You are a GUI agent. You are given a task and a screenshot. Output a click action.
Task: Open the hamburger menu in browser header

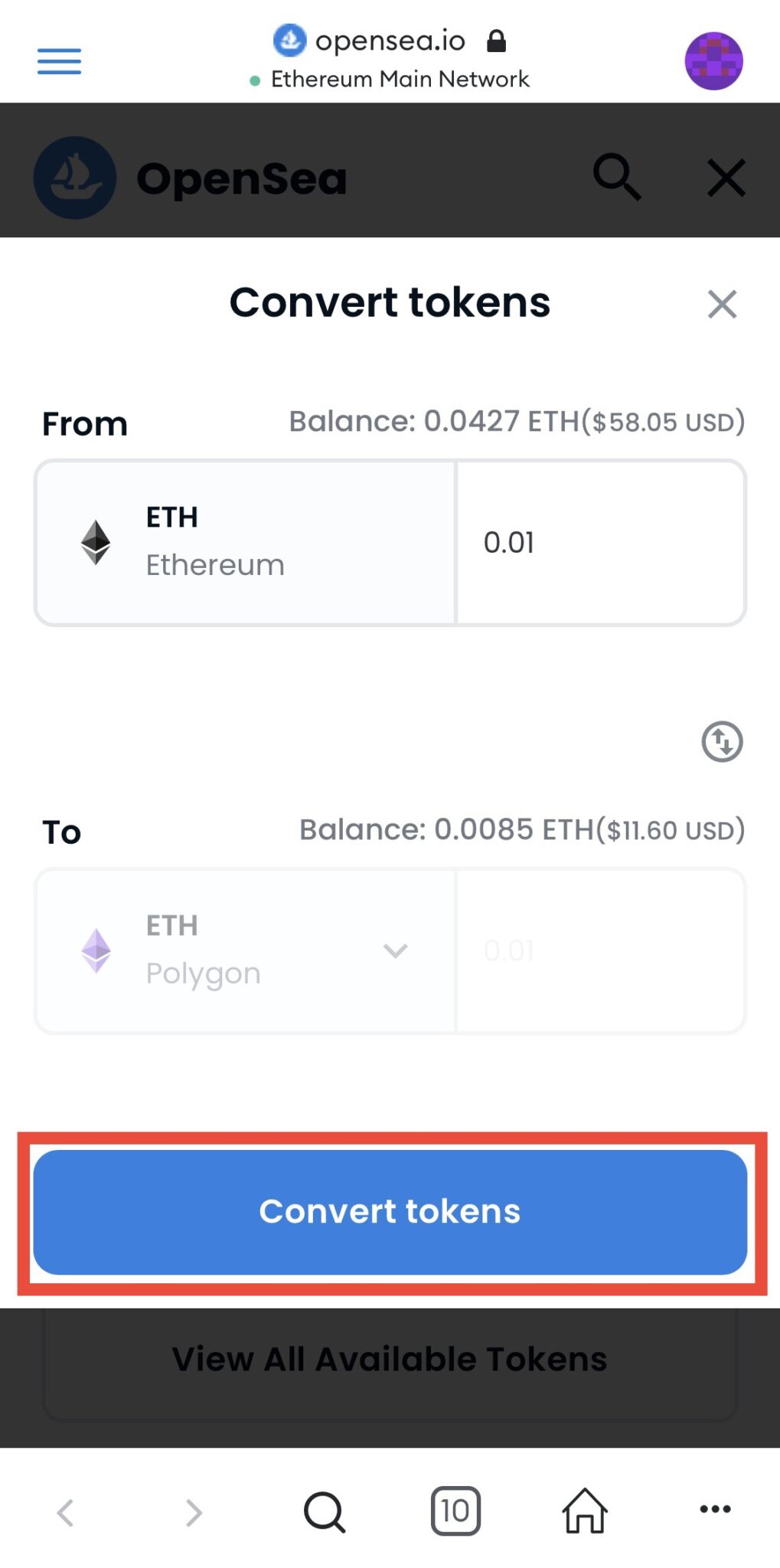coord(59,61)
